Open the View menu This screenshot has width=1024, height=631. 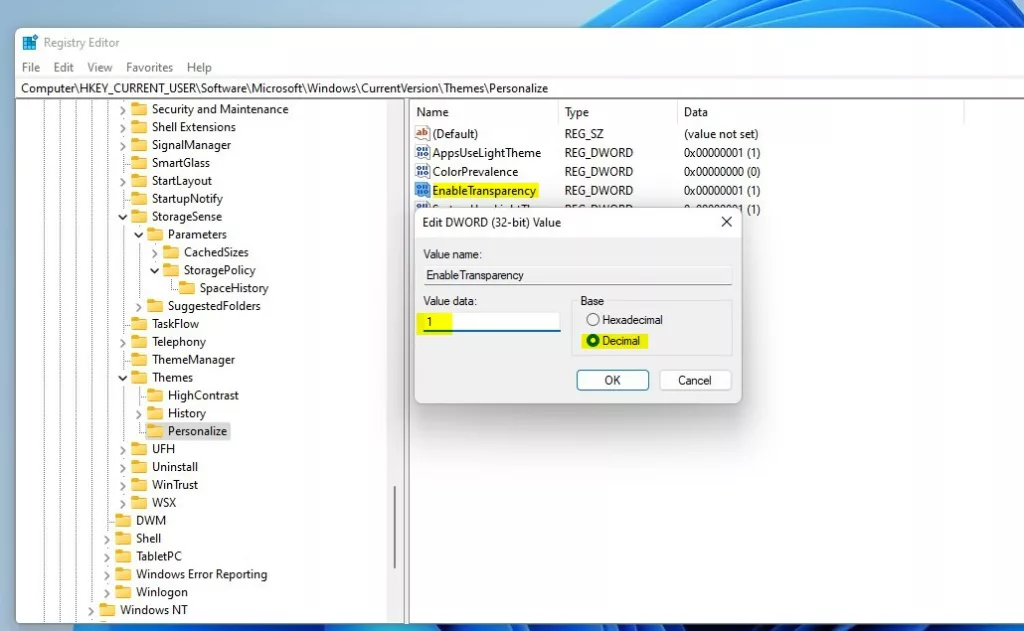pyautogui.click(x=100, y=67)
